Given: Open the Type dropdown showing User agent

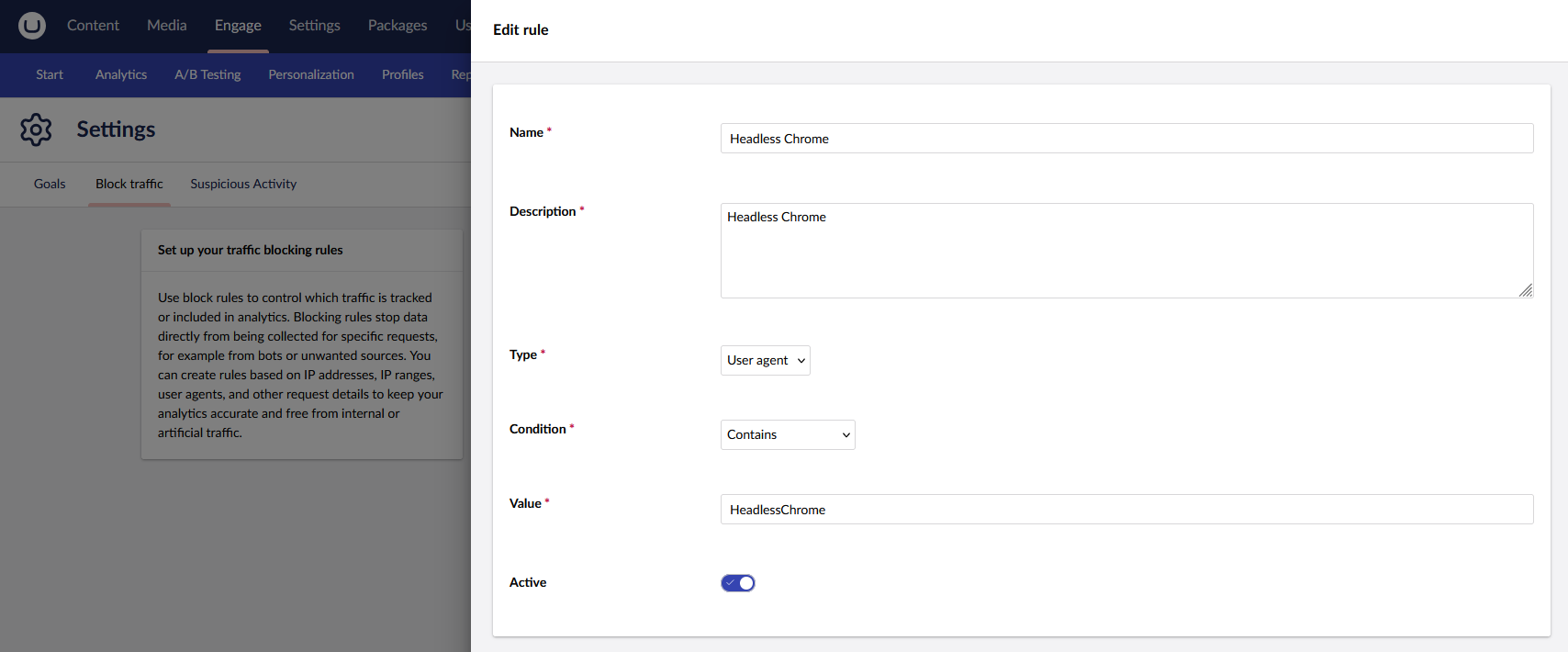Looking at the screenshot, I should click(x=766, y=360).
